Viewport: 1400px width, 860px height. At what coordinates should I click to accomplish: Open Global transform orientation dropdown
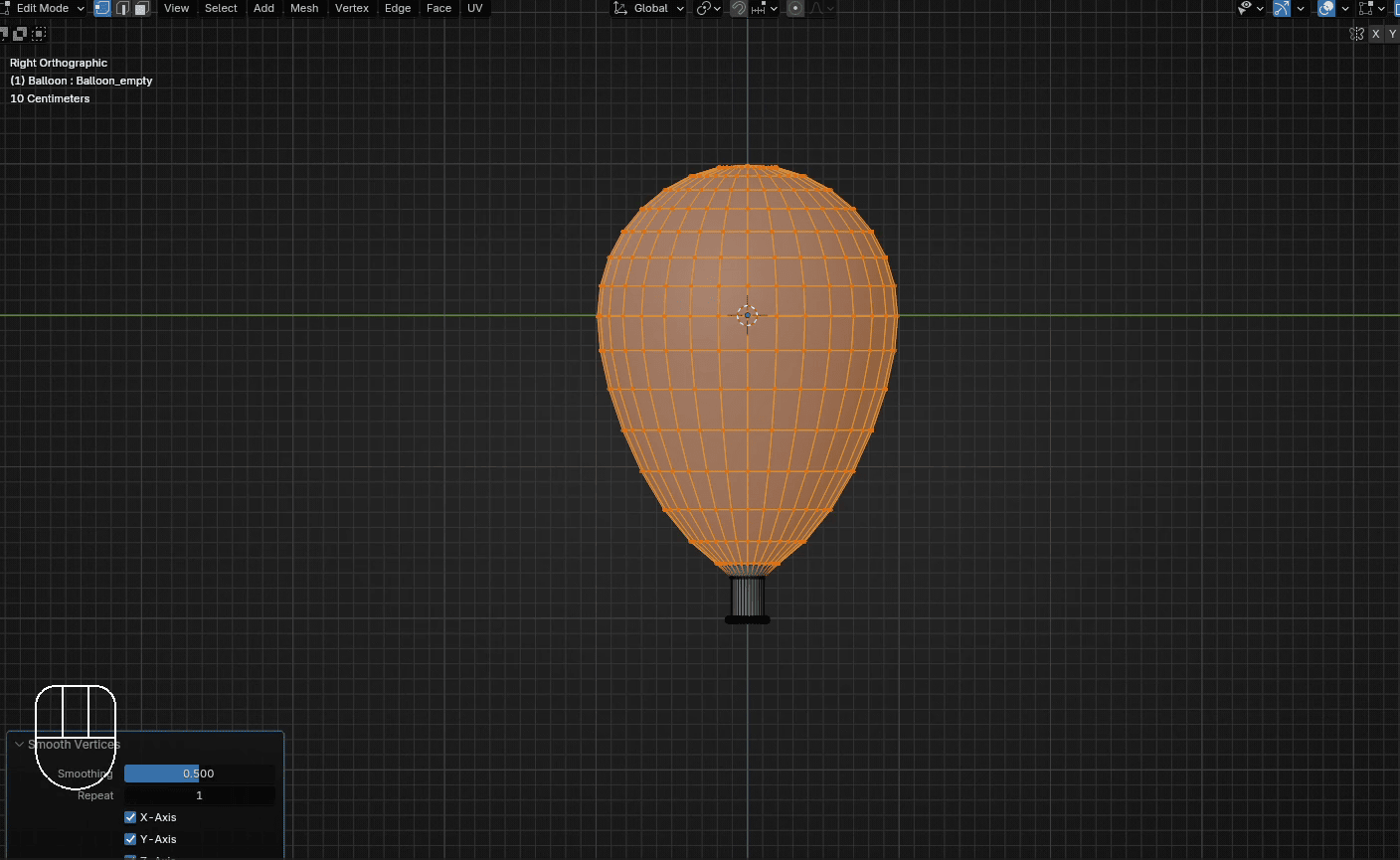click(x=650, y=8)
